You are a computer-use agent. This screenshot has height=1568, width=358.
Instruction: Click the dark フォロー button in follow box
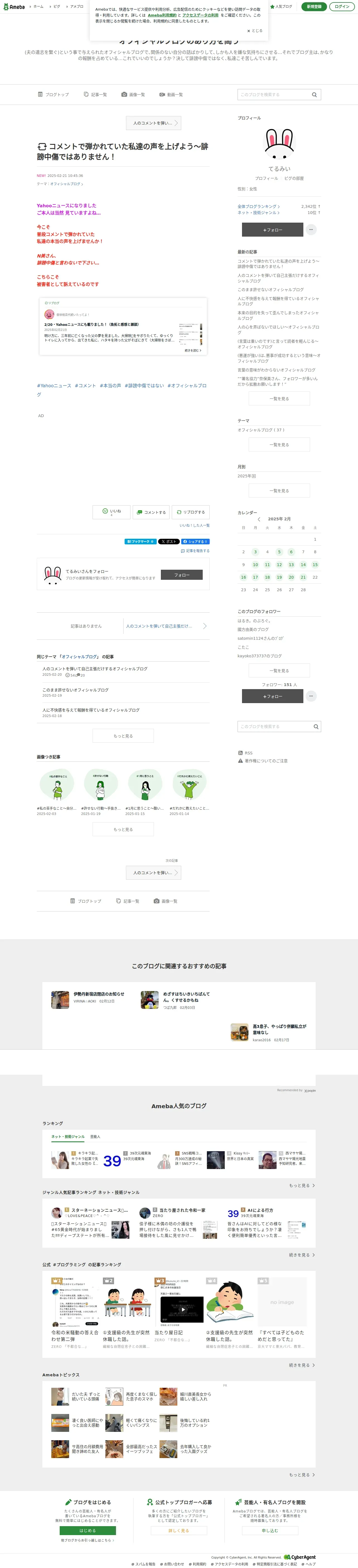(x=182, y=575)
